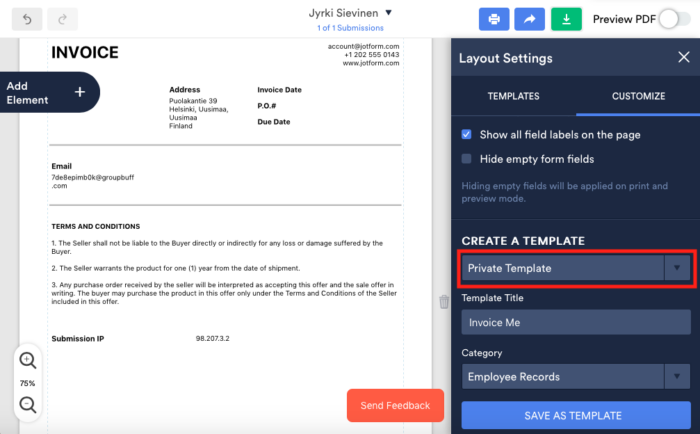
Task: Open the 1 of 1 Submissions link
Action: coord(350,28)
